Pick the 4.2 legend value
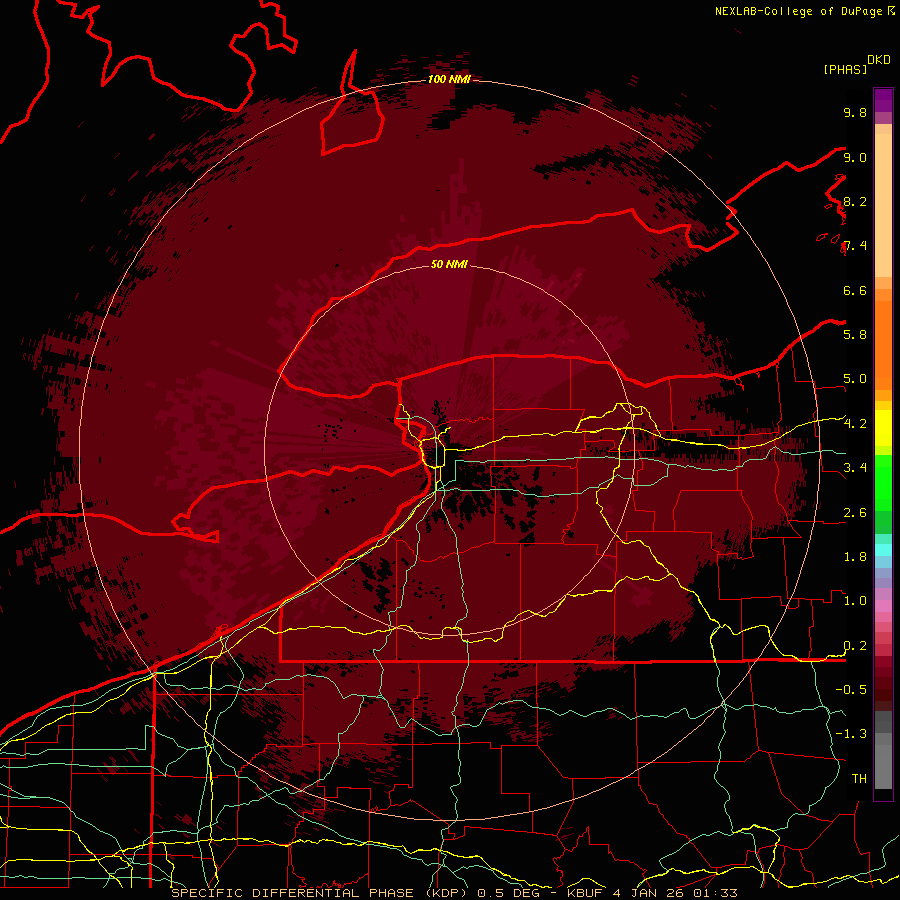 (855, 424)
